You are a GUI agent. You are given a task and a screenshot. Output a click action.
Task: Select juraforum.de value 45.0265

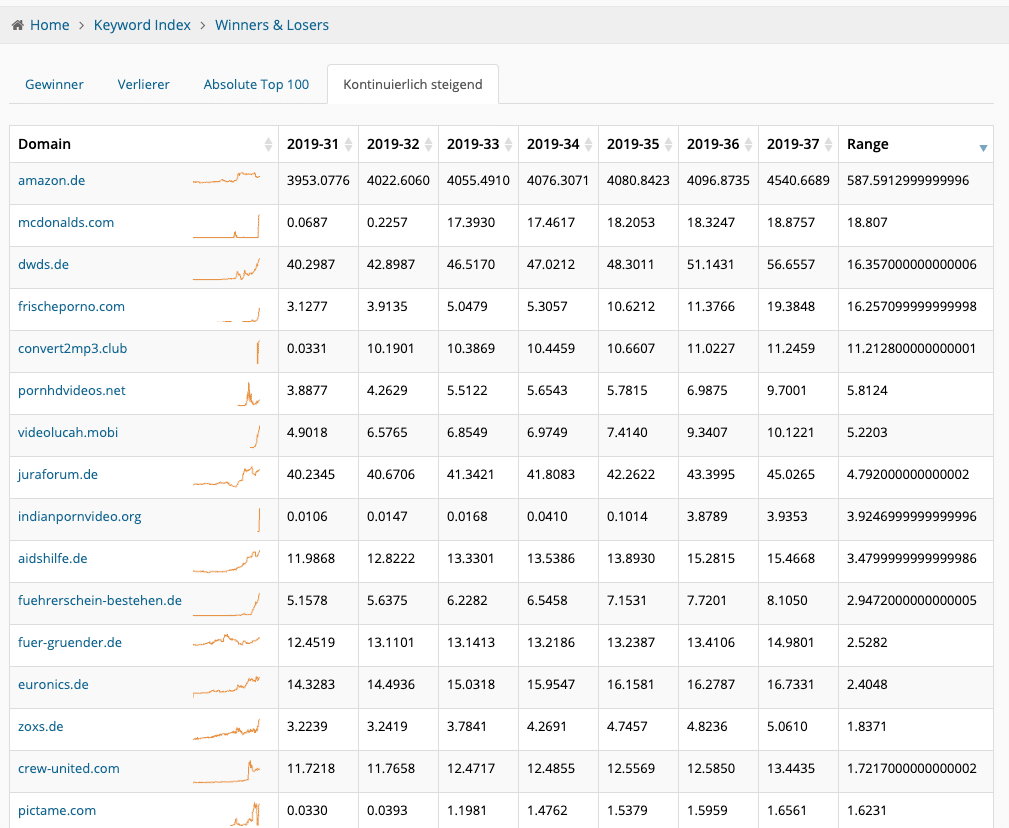tap(791, 475)
